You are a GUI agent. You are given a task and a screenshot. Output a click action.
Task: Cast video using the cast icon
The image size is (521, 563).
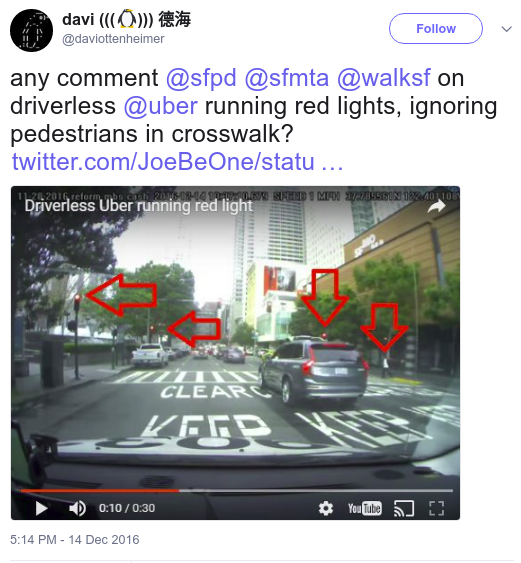pyautogui.click(x=404, y=508)
